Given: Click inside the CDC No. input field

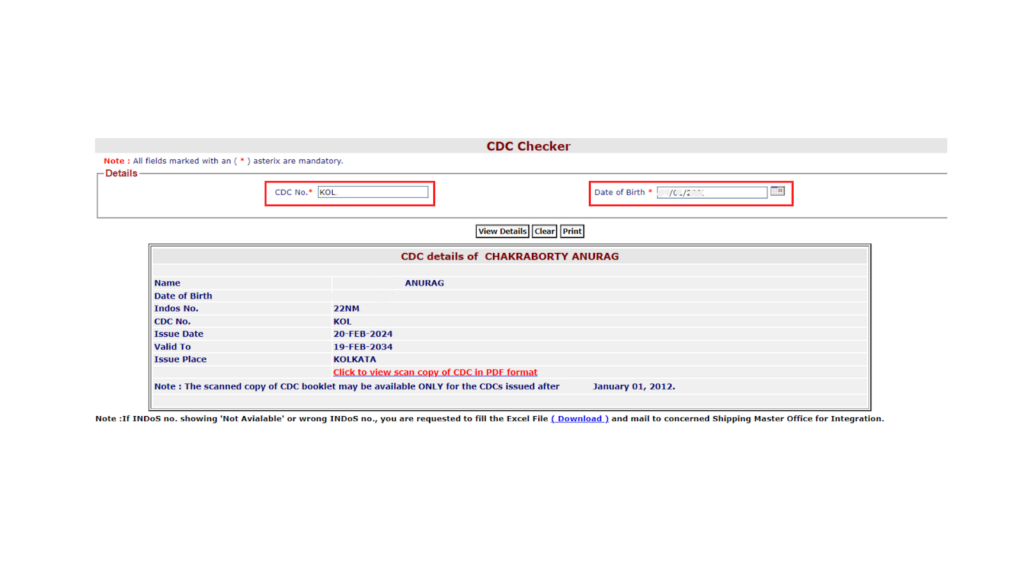Looking at the screenshot, I should (x=374, y=192).
